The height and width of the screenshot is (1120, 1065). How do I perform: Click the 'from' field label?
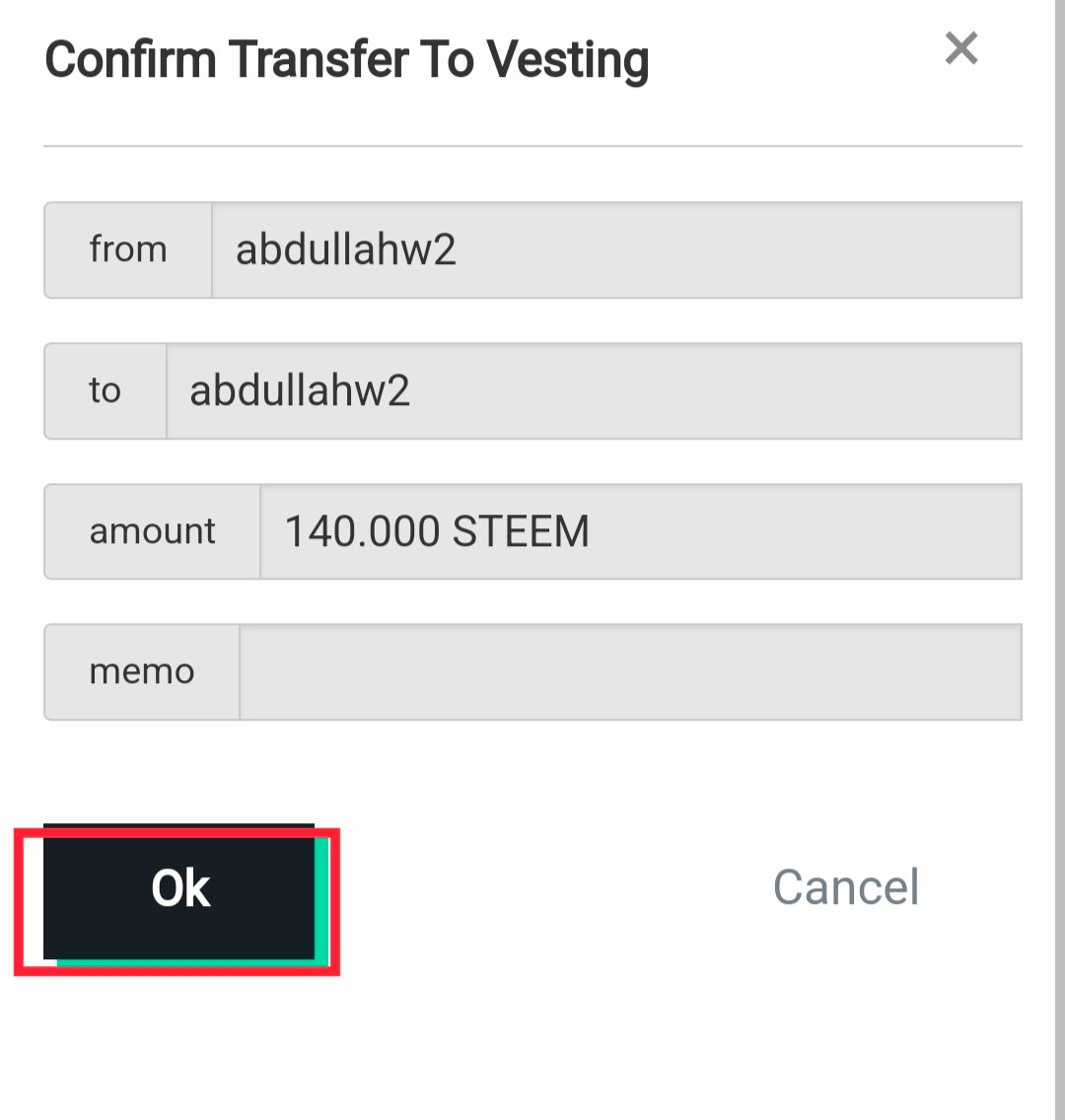pyautogui.click(x=128, y=250)
